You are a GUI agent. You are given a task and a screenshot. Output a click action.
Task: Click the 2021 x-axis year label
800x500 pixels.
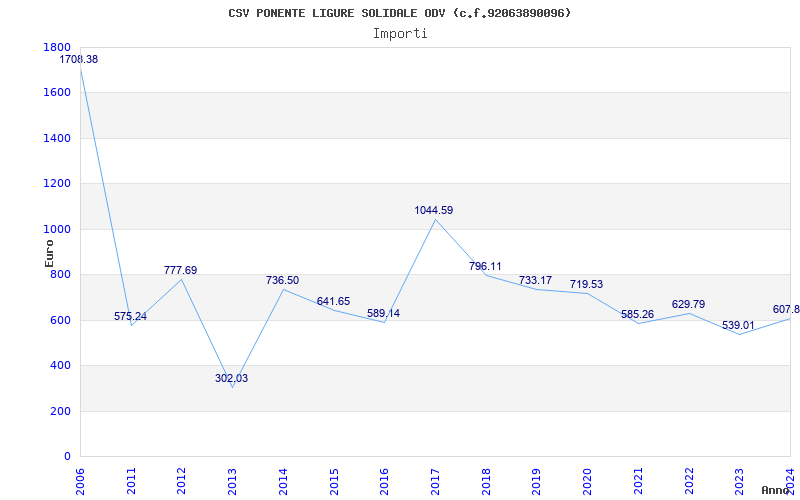click(638, 481)
